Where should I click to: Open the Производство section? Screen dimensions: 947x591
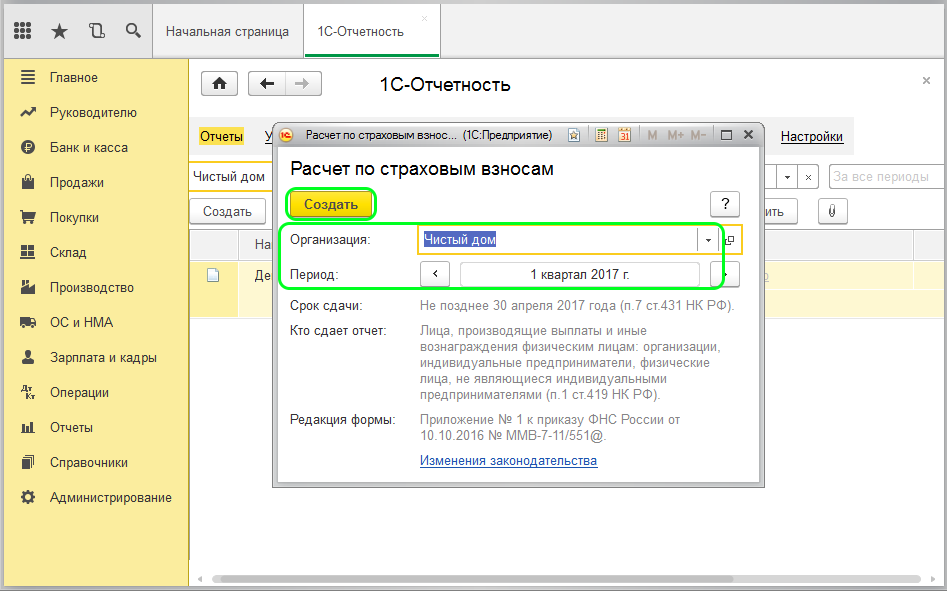click(x=92, y=287)
